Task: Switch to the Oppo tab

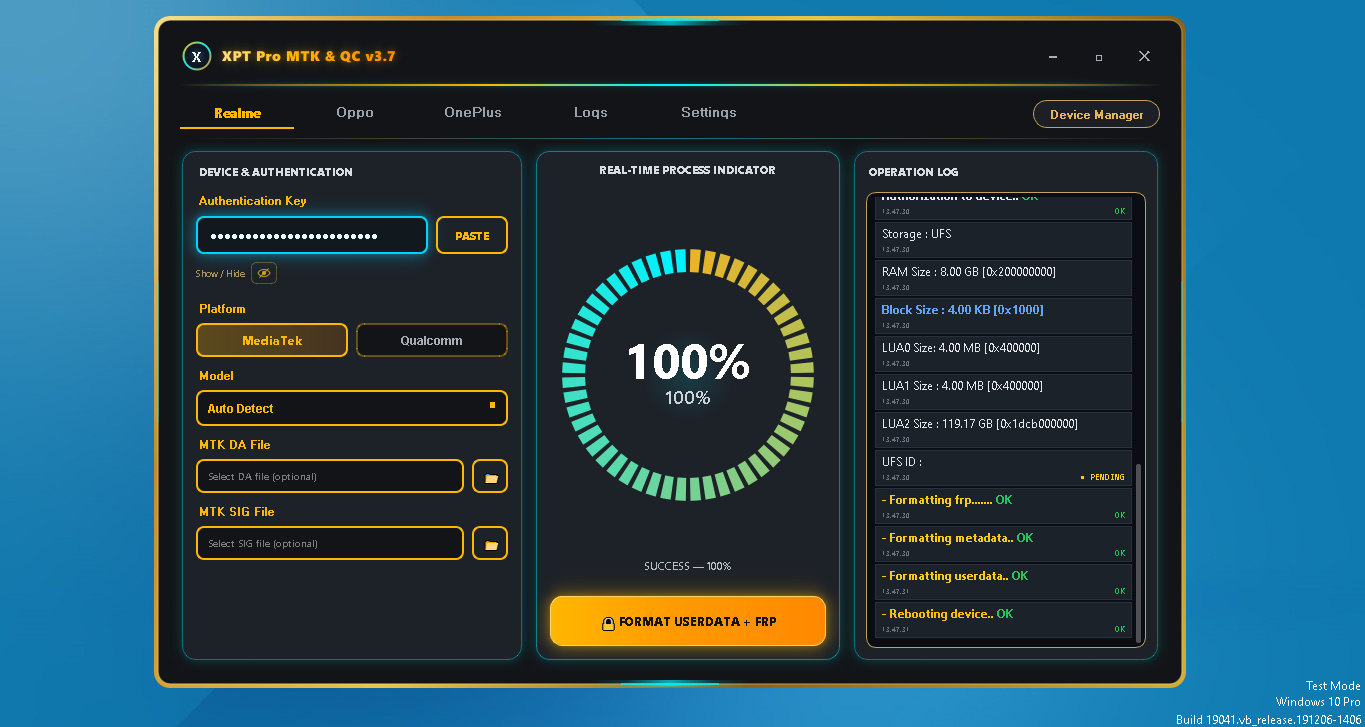Action: point(355,113)
